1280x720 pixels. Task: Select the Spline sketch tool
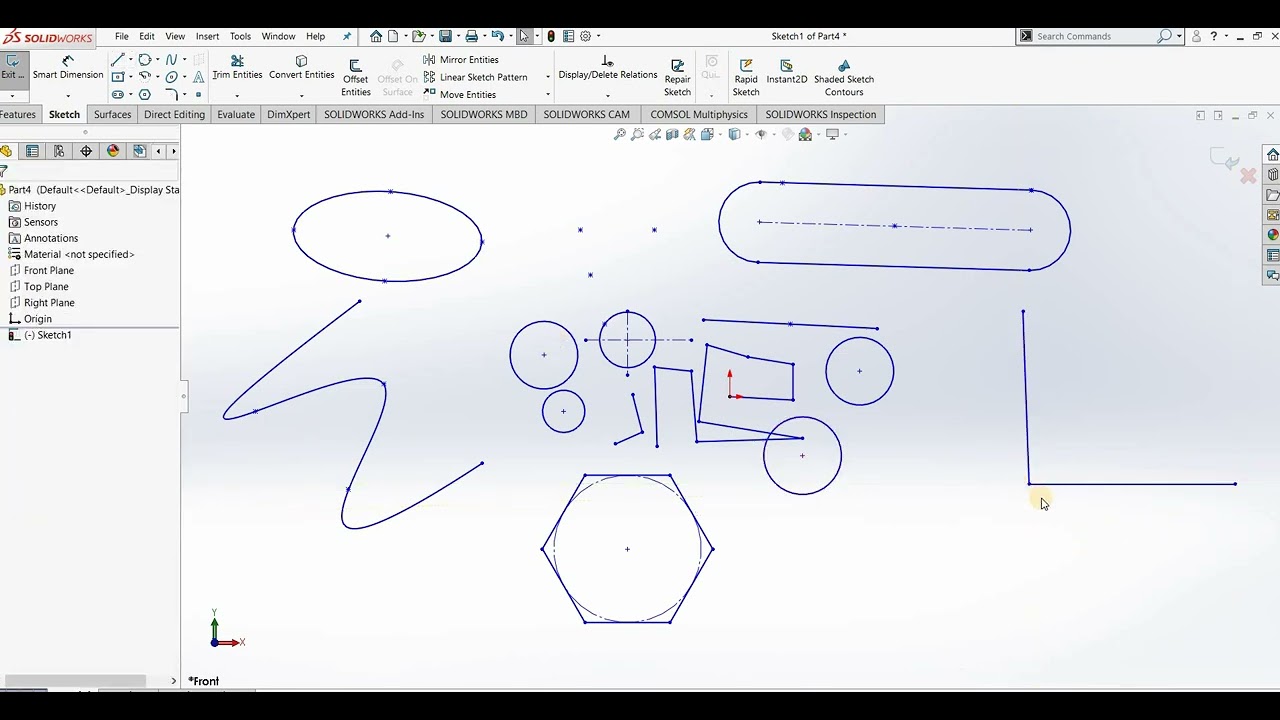tap(171, 60)
